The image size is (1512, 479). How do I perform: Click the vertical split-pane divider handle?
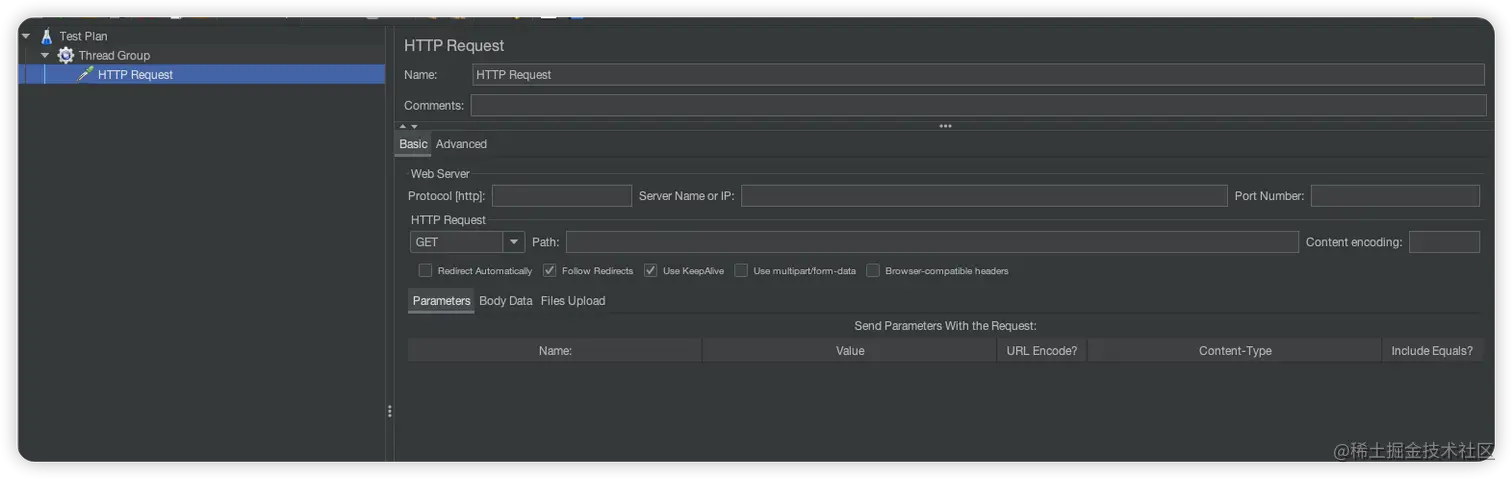coord(389,411)
